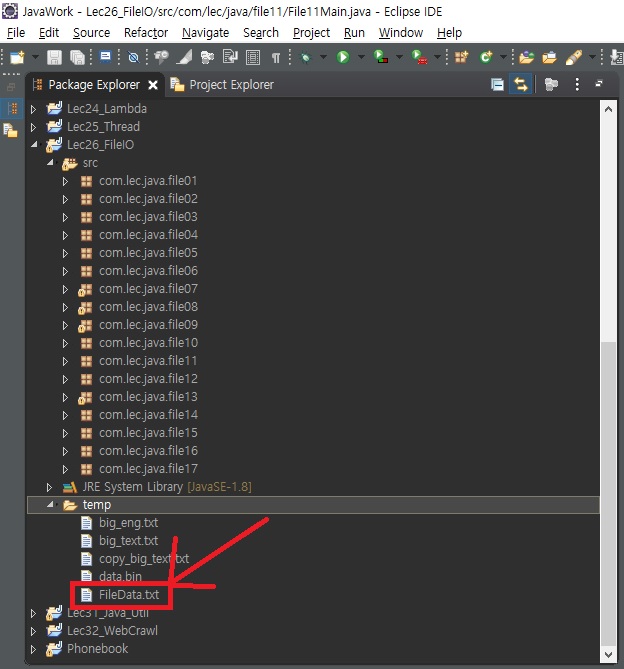624x669 pixels.
Task: Select big_eng.txt file
Action: click(128, 523)
